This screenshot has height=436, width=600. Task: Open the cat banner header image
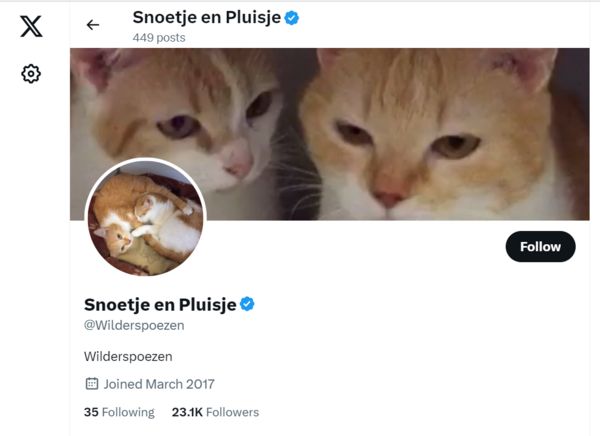point(329,134)
